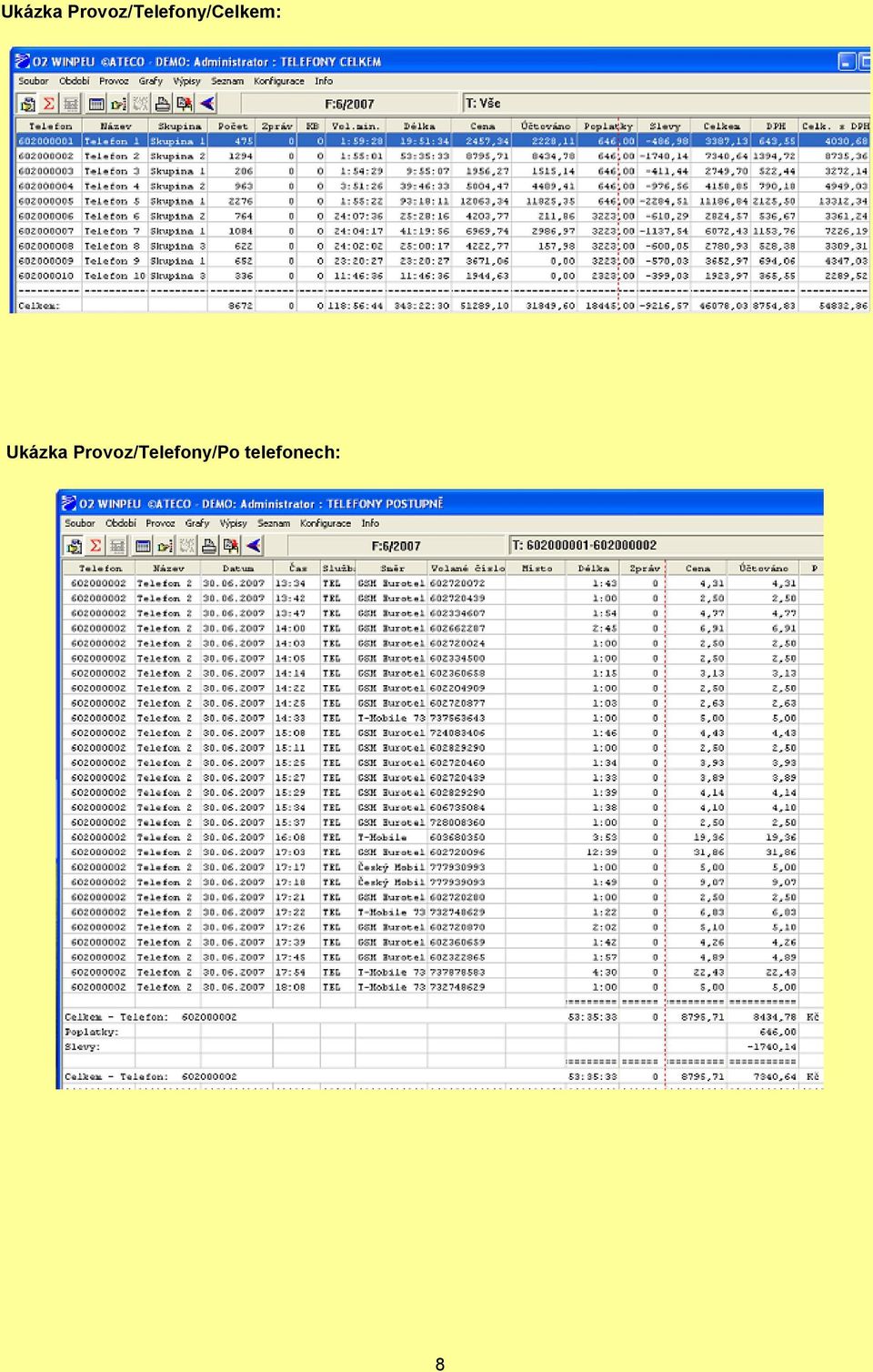Click the printer icon in Telefony Celkem toolbar
The height and width of the screenshot is (1372, 873).
pyautogui.click(x=163, y=104)
